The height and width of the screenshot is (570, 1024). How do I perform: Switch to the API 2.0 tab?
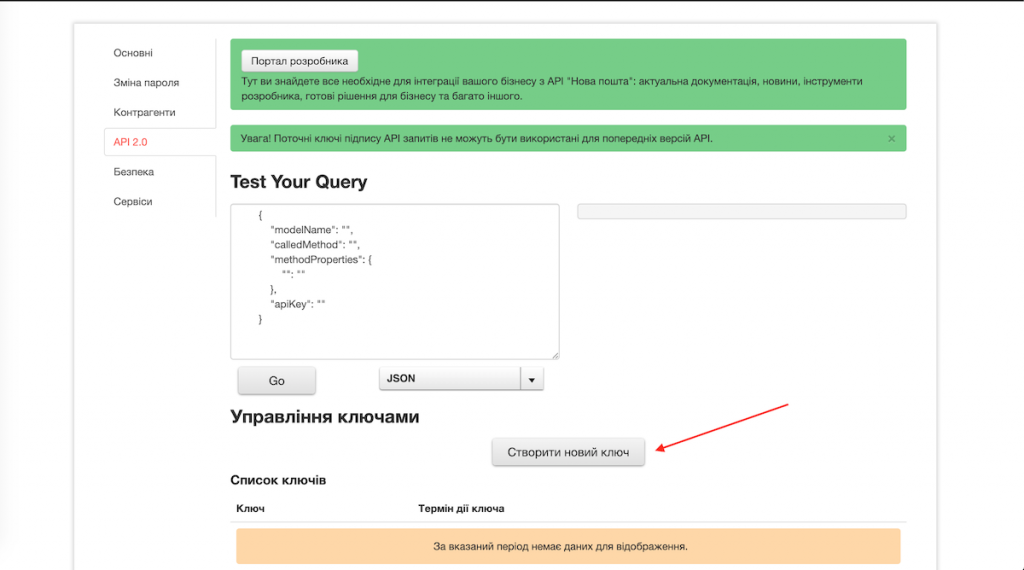[x=131, y=142]
